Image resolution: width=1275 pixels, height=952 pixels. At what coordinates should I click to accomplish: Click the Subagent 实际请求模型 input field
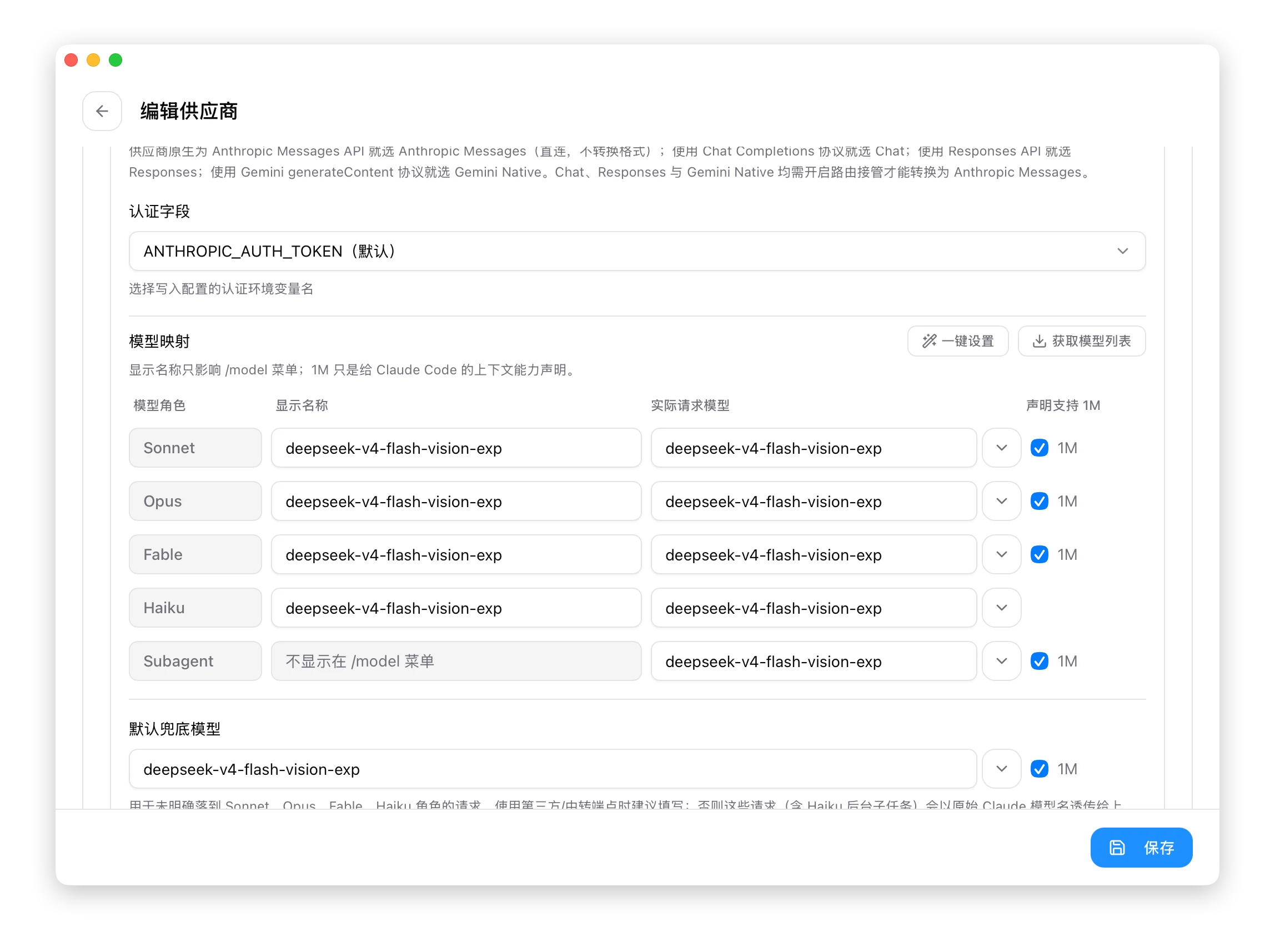tap(814, 661)
